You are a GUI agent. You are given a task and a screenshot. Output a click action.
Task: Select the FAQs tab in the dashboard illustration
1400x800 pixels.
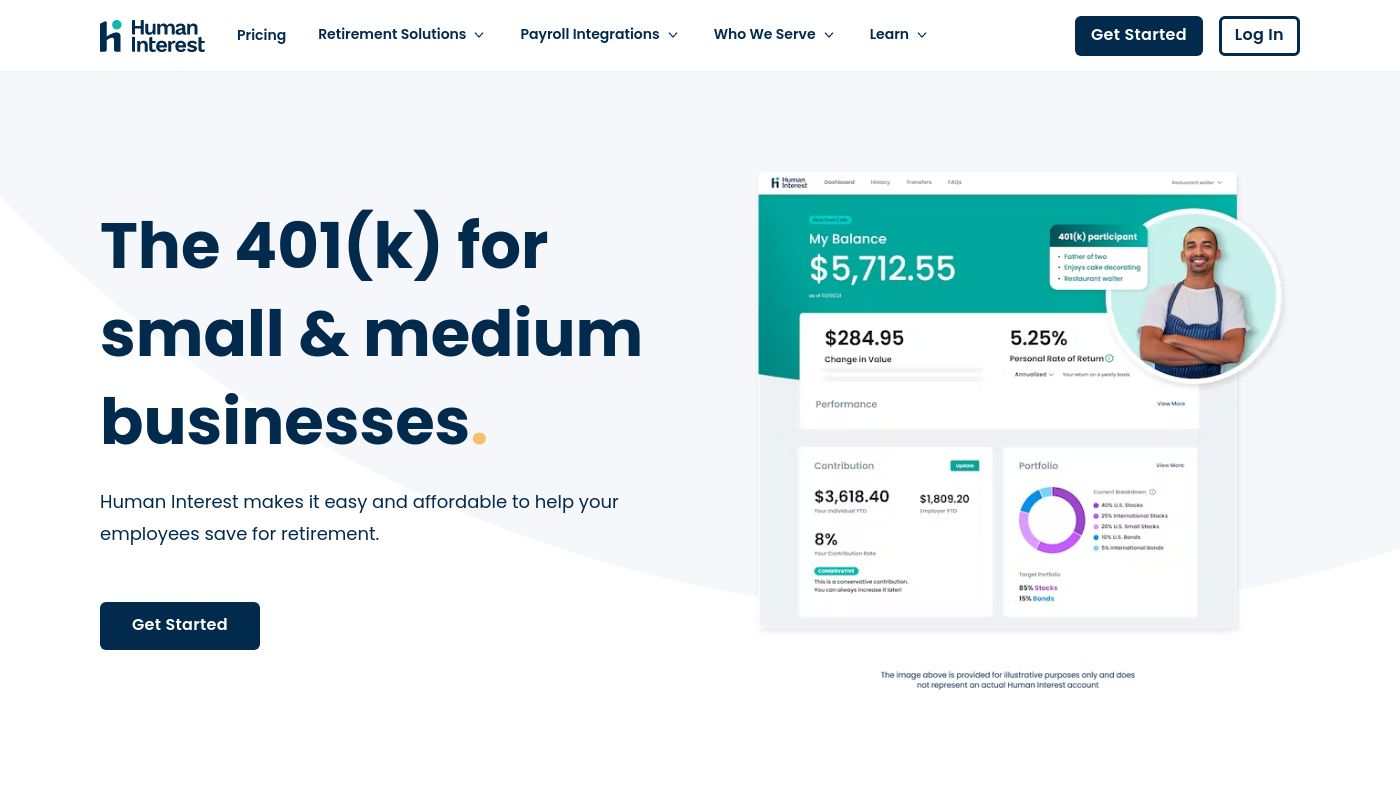pyautogui.click(x=955, y=182)
